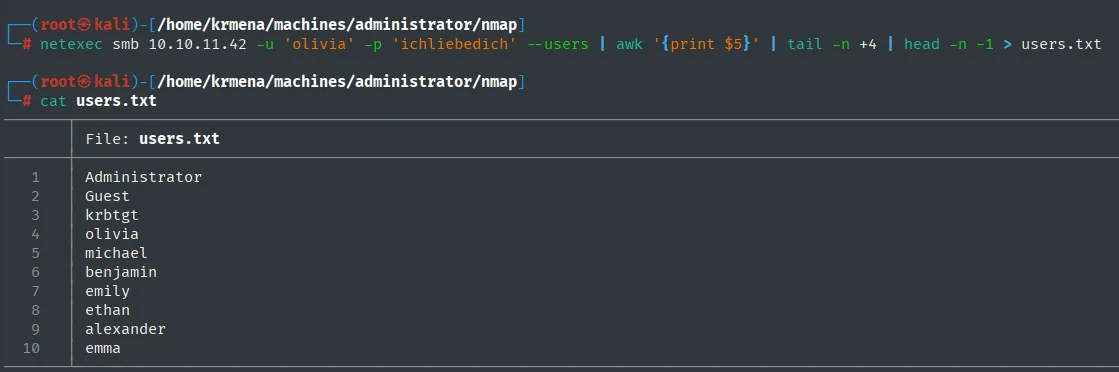The width and height of the screenshot is (1119, 372).
Task: Click line number 5 in the gutter
Action: (36, 253)
